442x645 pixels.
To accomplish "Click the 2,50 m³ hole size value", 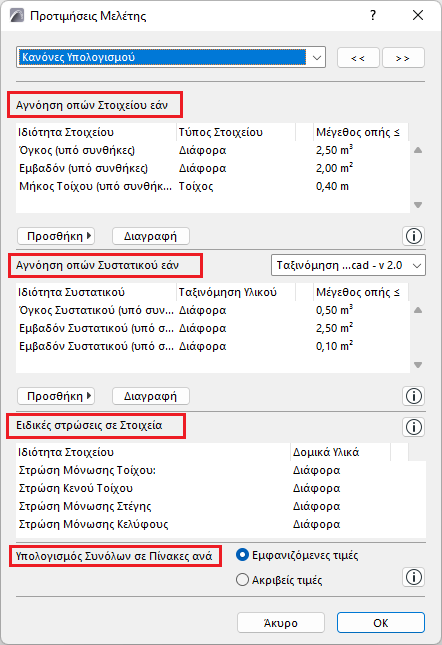I will (x=334, y=151).
